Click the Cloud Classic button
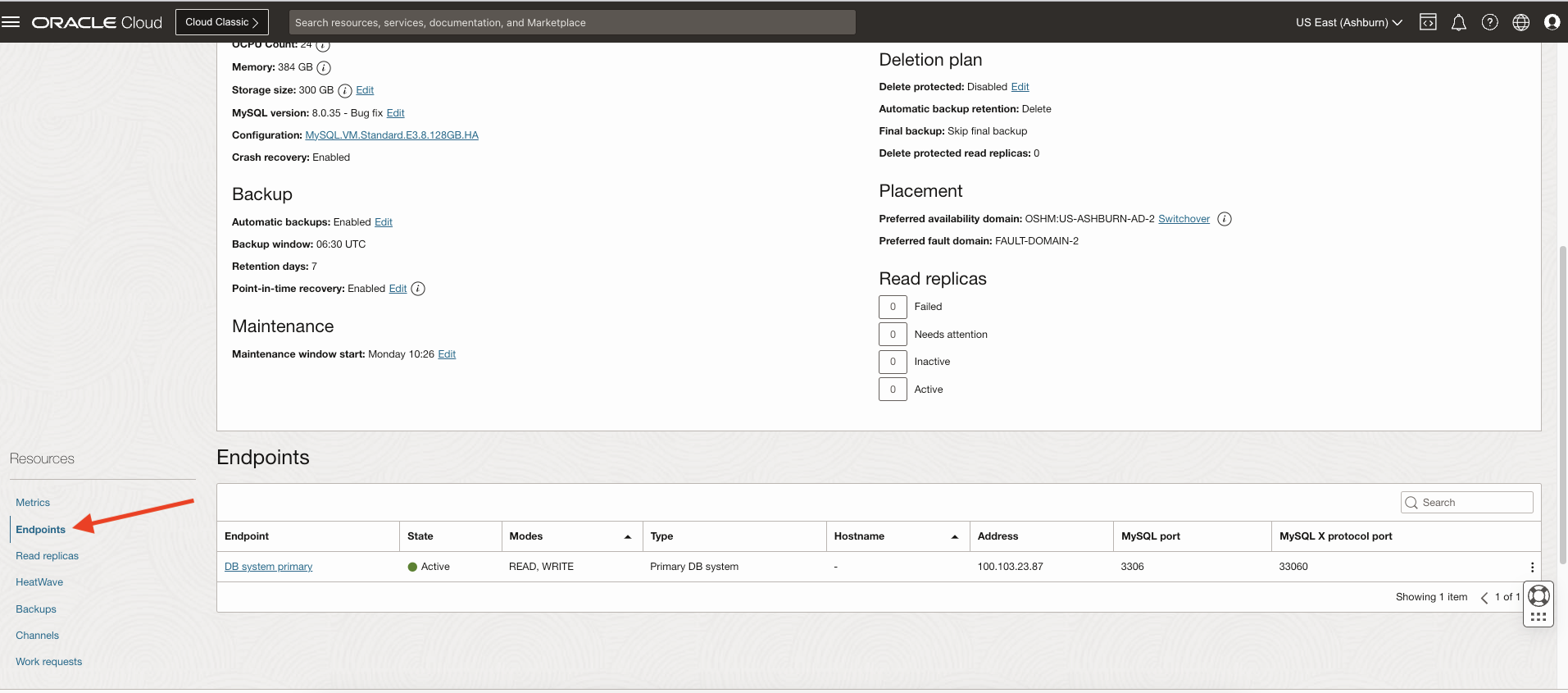The image size is (1568, 693). tap(221, 22)
